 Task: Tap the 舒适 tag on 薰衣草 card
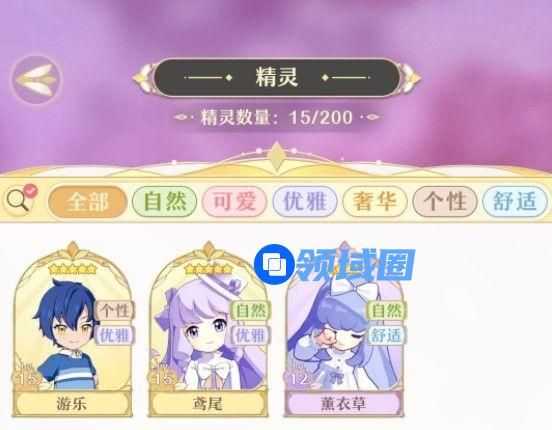pos(387,335)
